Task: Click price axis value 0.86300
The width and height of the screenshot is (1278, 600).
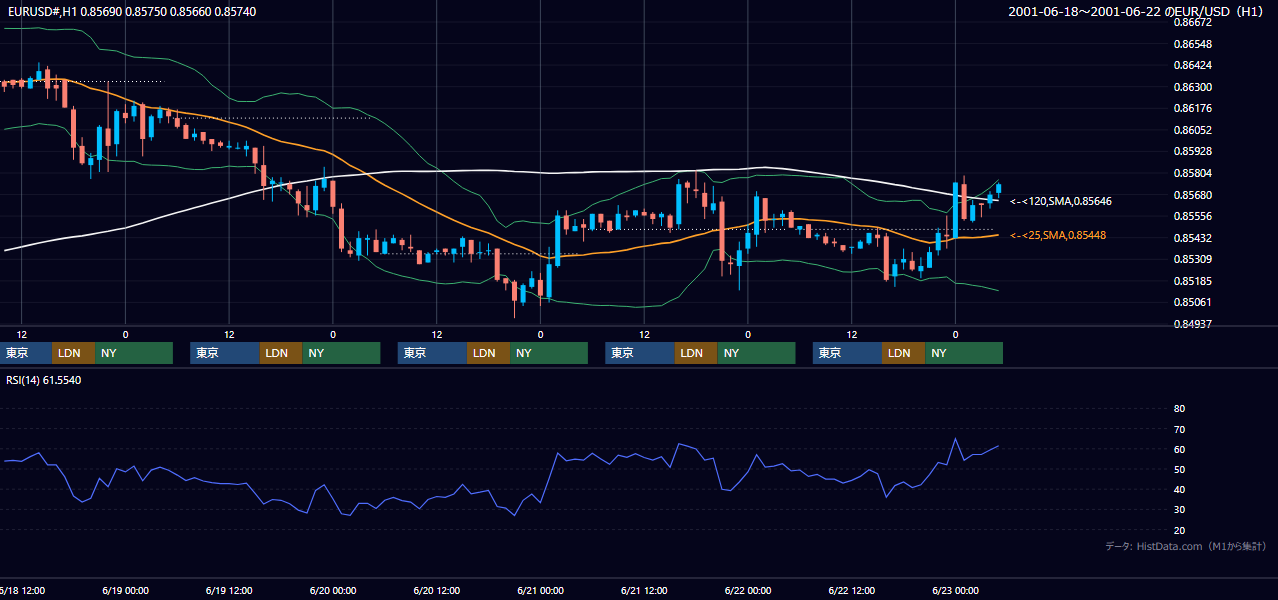Action: pos(1192,88)
